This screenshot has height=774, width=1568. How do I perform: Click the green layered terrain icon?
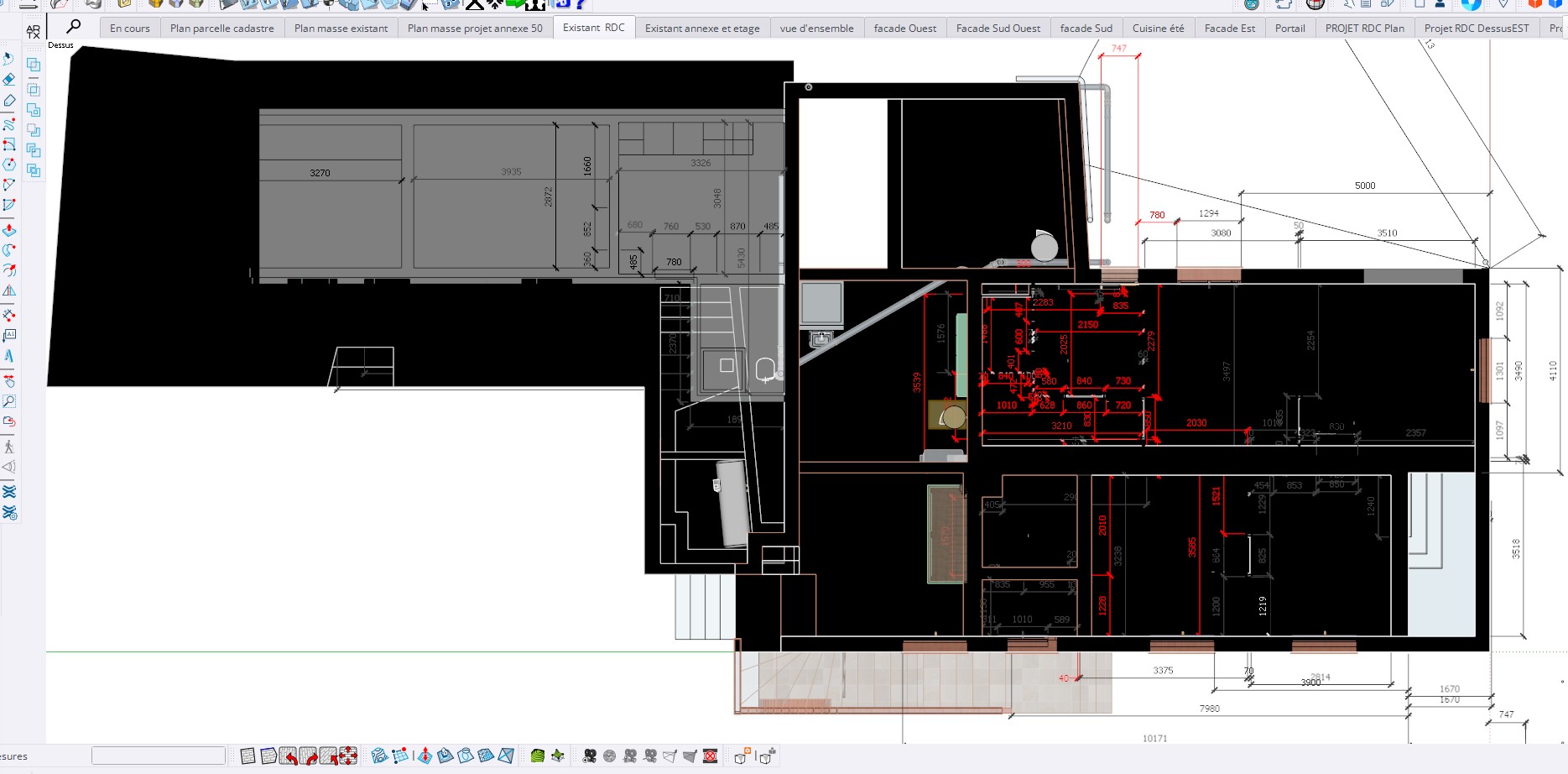point(538,756)
